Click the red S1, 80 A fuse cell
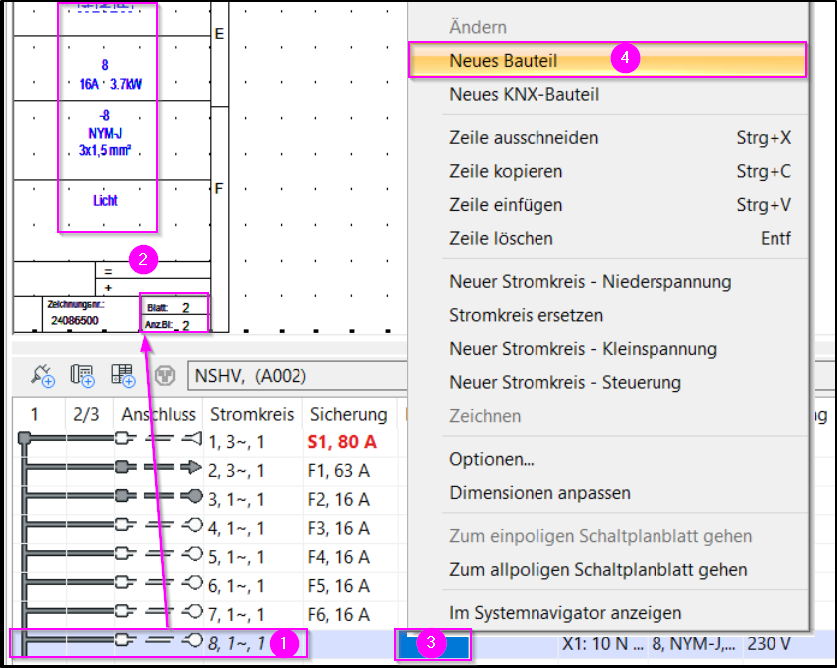837x668 pixels. 342,442
